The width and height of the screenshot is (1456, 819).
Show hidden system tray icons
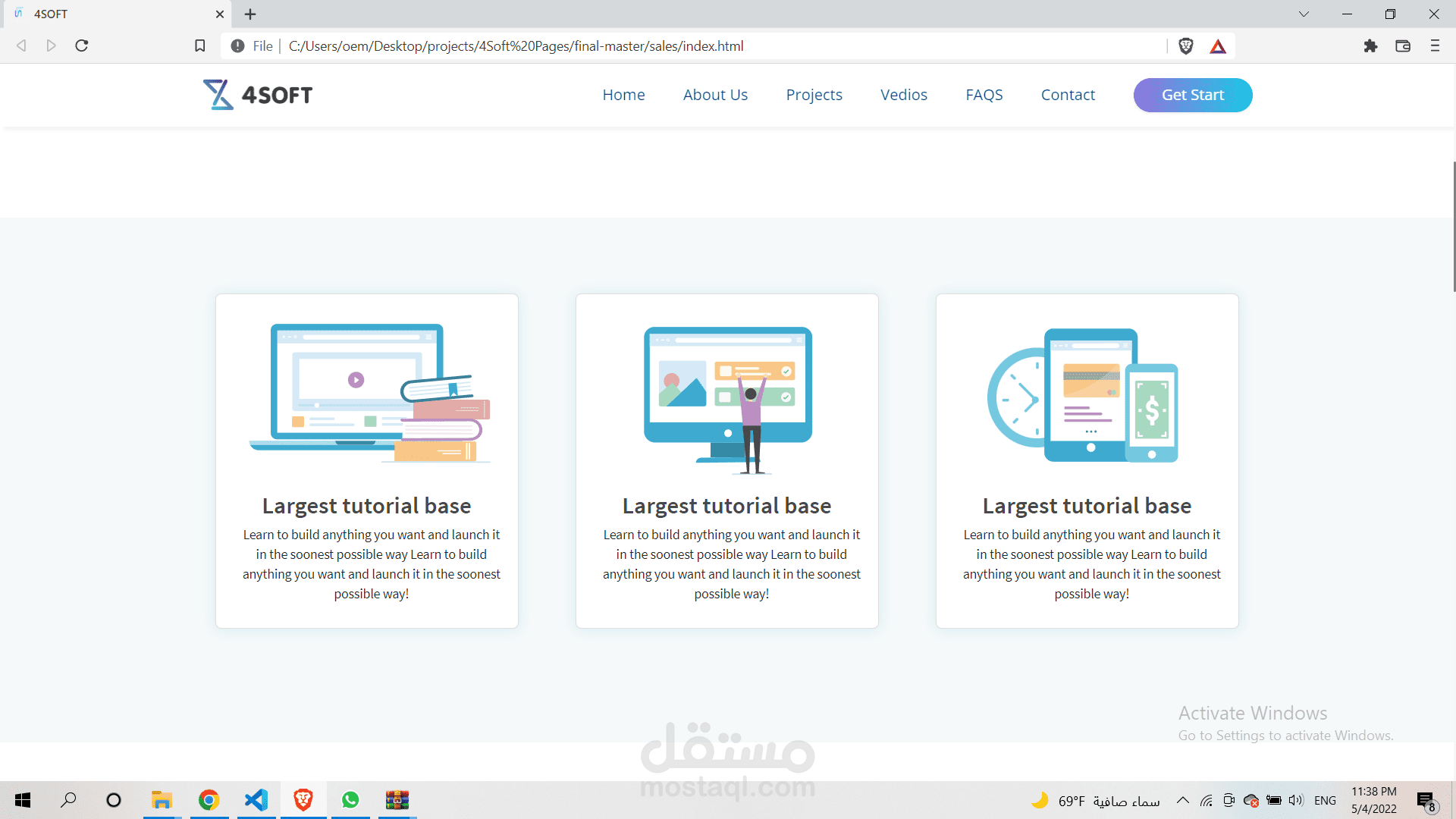1182,800
